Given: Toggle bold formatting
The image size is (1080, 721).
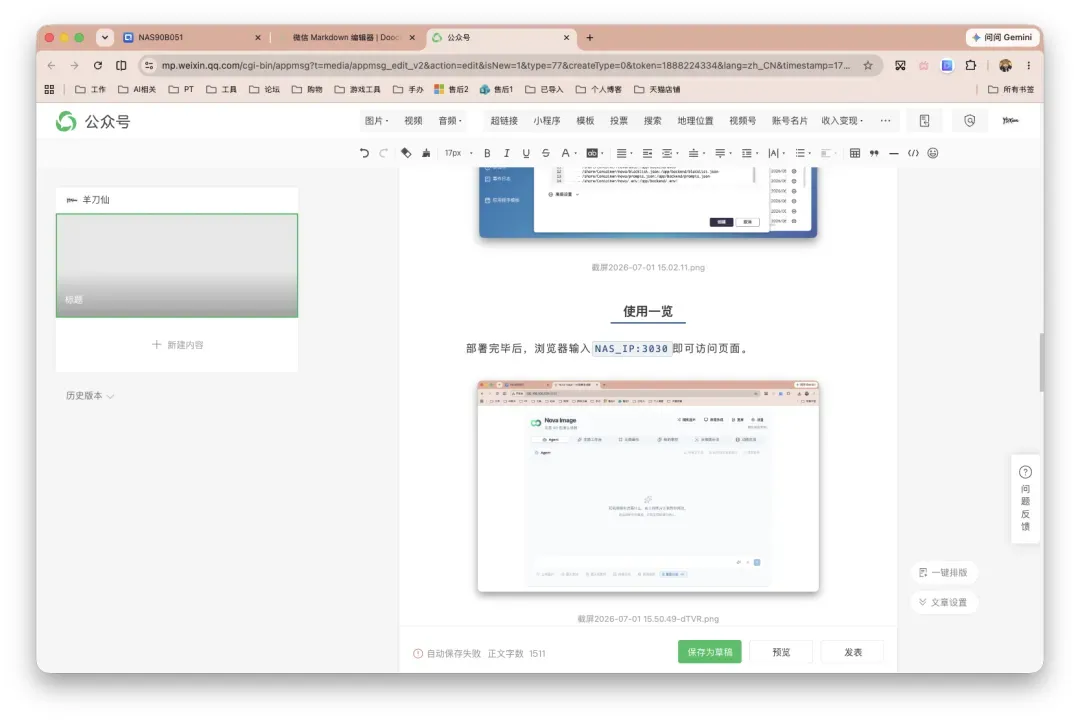Looking at the screenshot, I should [487, 154].
